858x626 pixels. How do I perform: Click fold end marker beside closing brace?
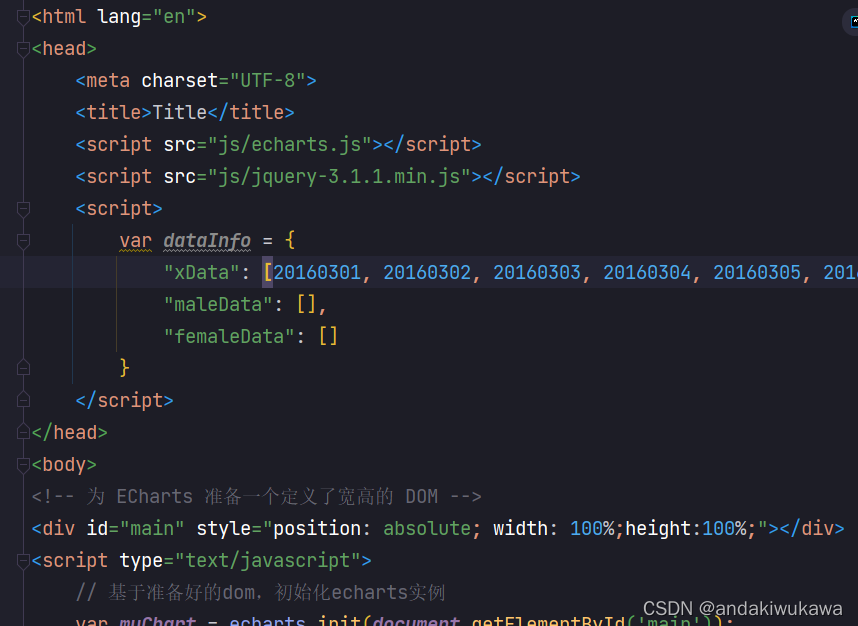23,367
